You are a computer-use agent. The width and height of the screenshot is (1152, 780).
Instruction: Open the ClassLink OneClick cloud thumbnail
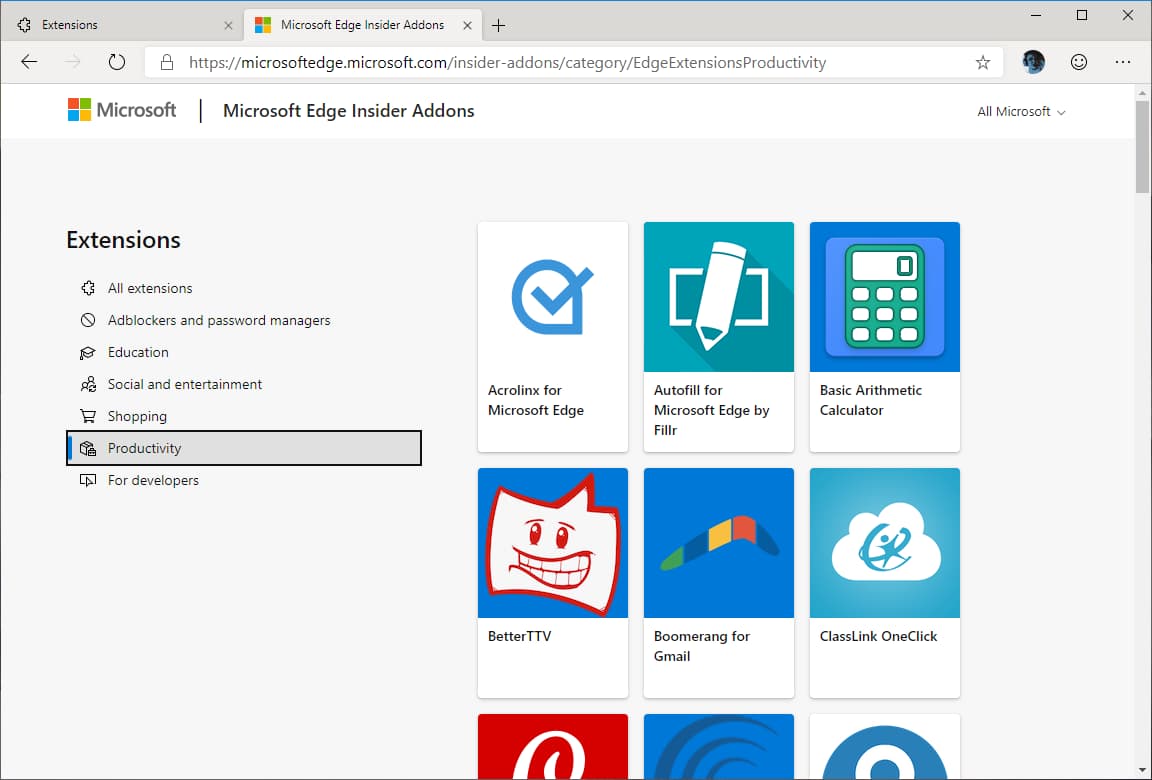tap(885, 543)
